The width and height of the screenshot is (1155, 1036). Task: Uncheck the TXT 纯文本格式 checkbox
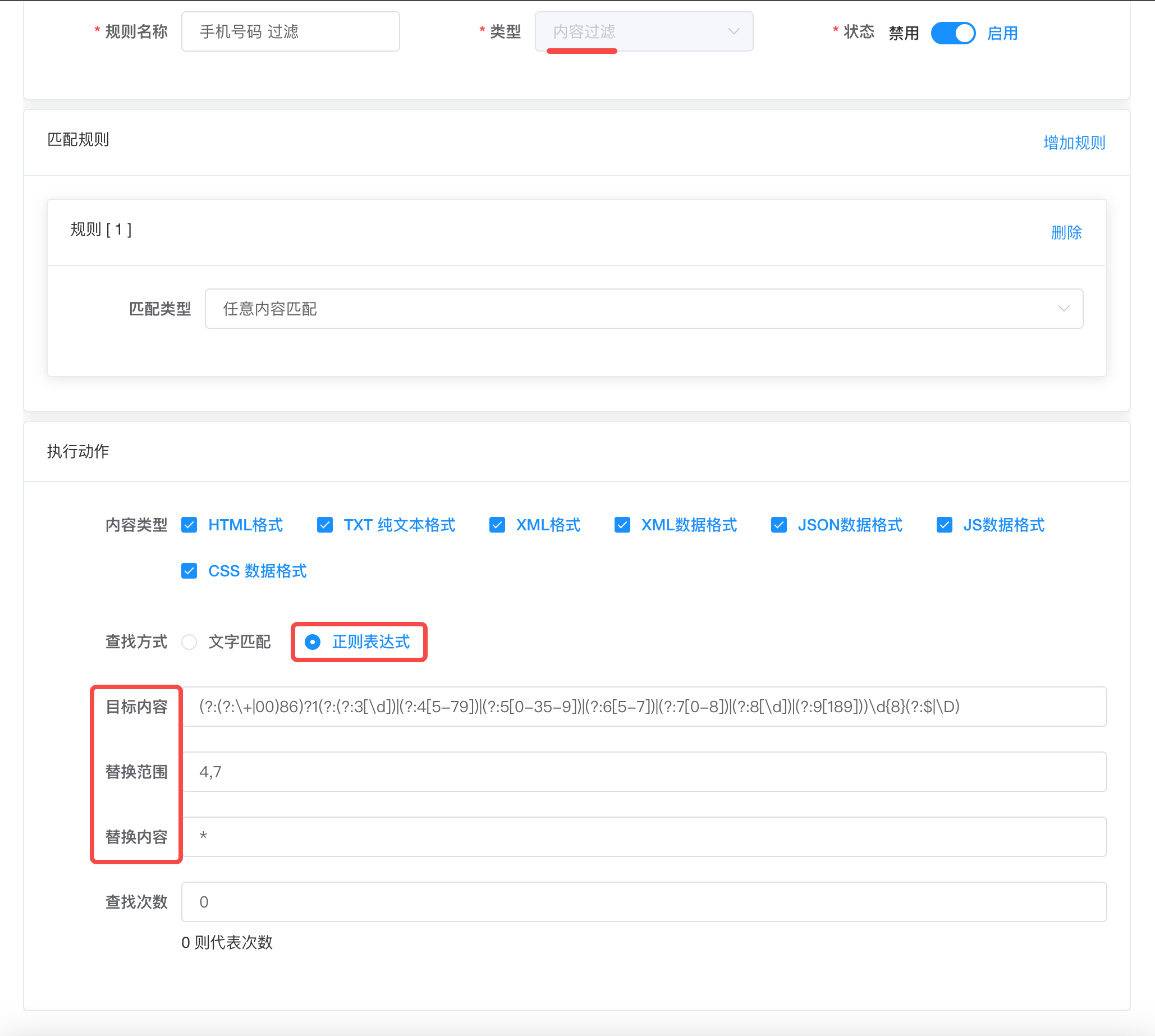point(324,525)
